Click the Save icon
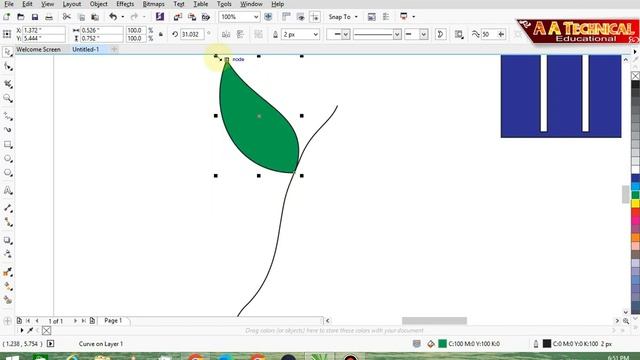640x360 pixels. 35,17
